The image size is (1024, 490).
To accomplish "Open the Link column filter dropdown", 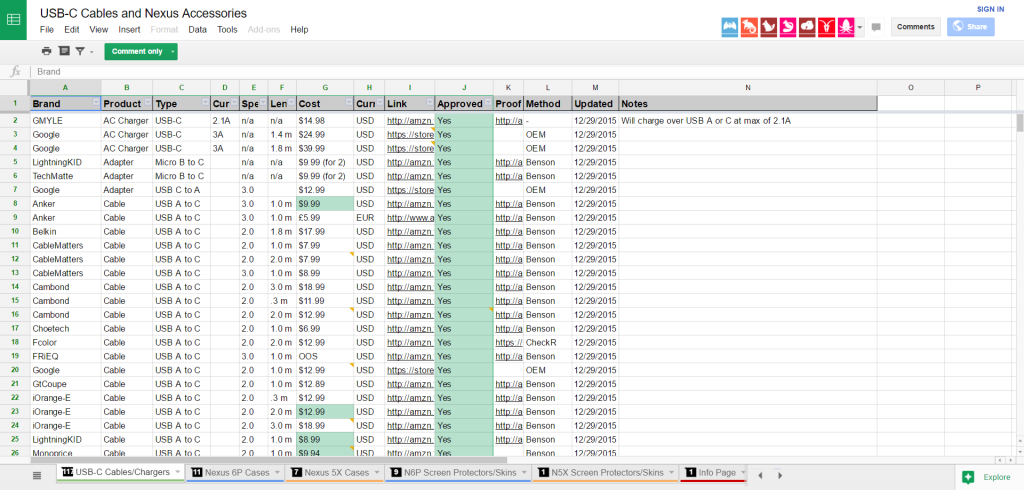I will pyautogui.click(x=428, y=103).
